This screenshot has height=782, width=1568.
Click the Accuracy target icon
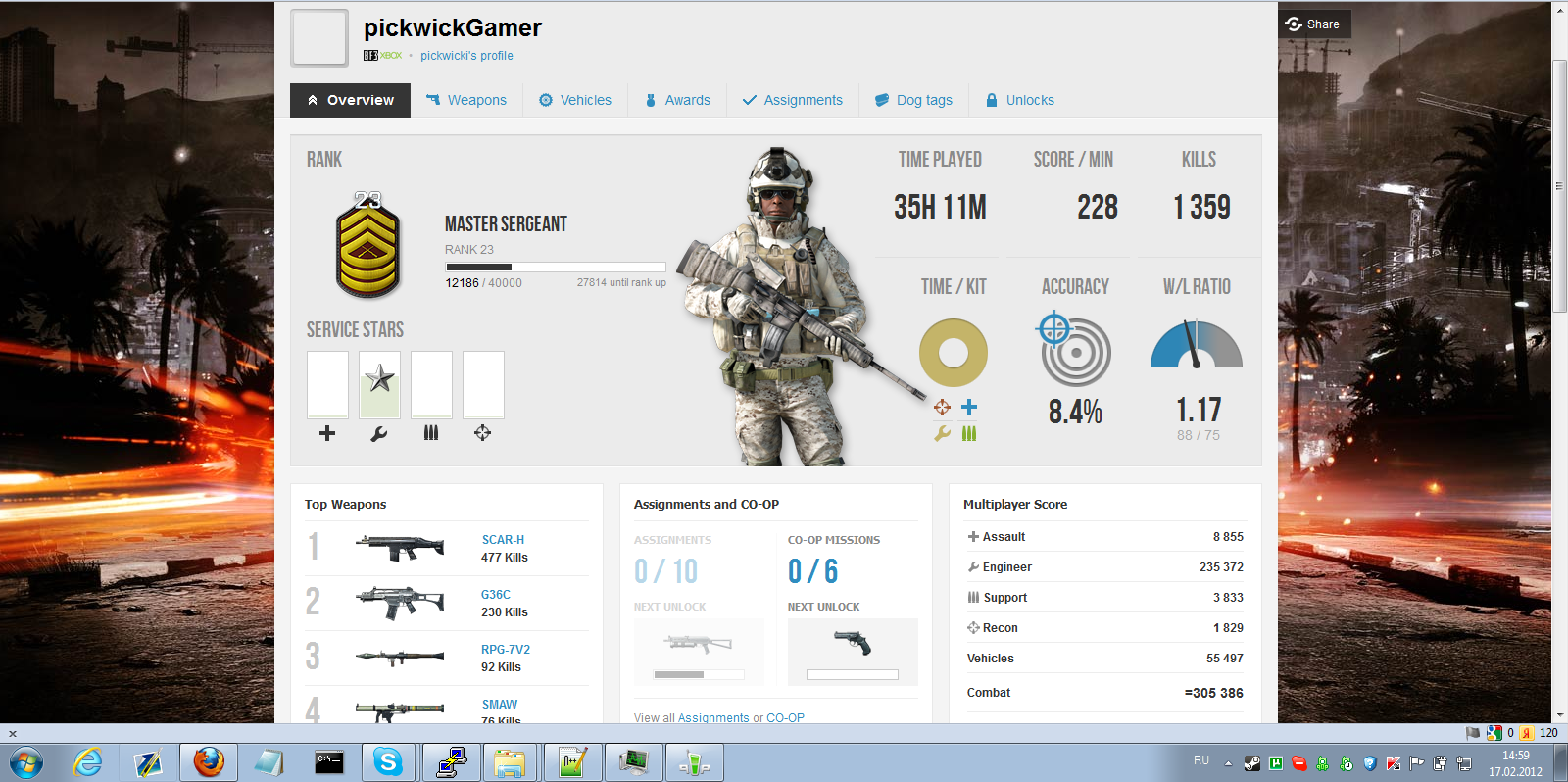pos(1074,350)
